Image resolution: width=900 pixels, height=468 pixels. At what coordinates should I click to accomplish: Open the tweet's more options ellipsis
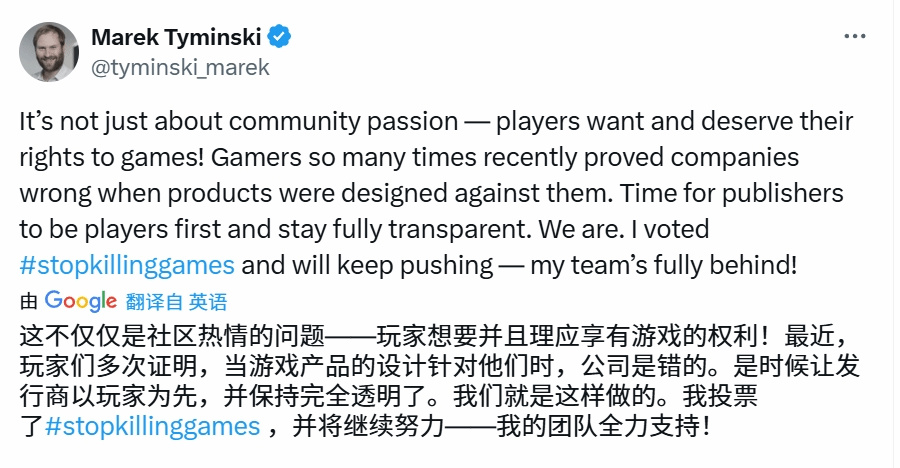pos(855,36)
